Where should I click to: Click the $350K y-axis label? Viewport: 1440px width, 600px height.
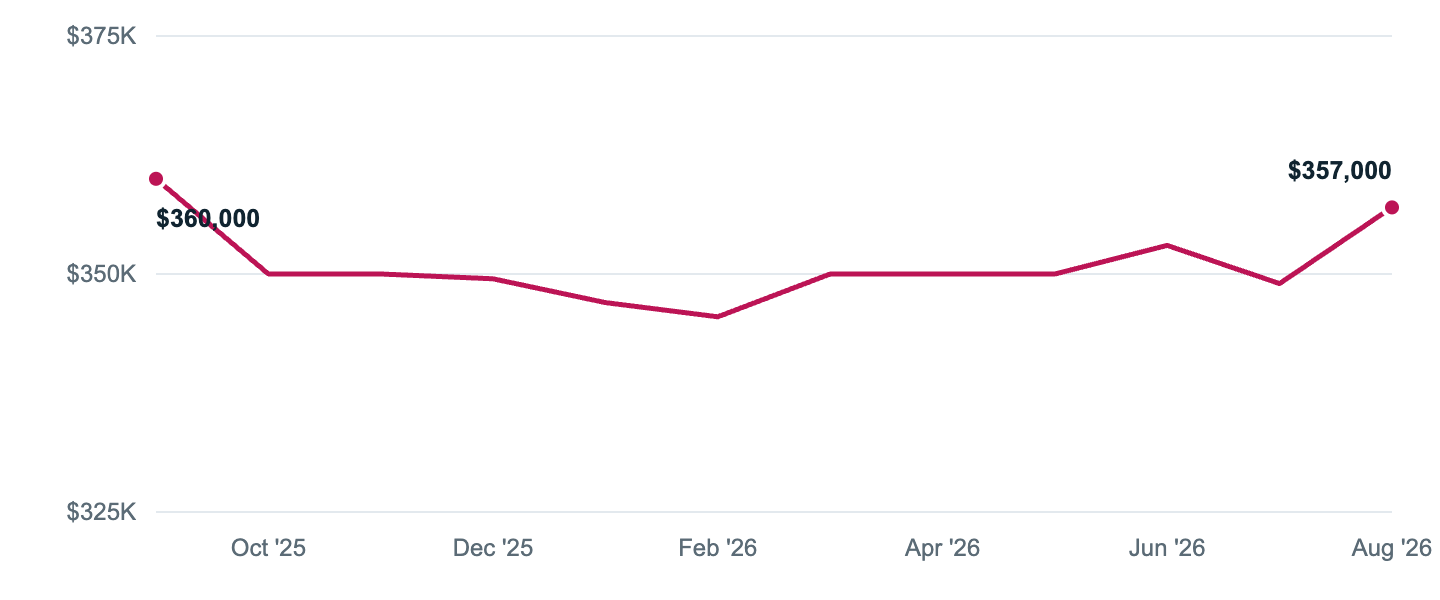pyautogui.click(x=101, y=274)
